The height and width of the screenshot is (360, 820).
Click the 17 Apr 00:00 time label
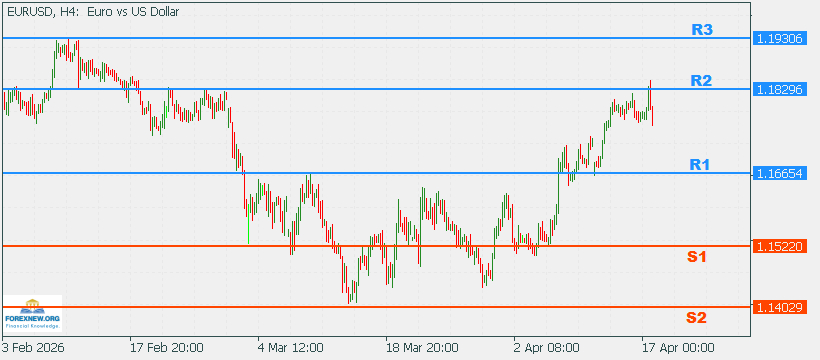click(678, 348)
